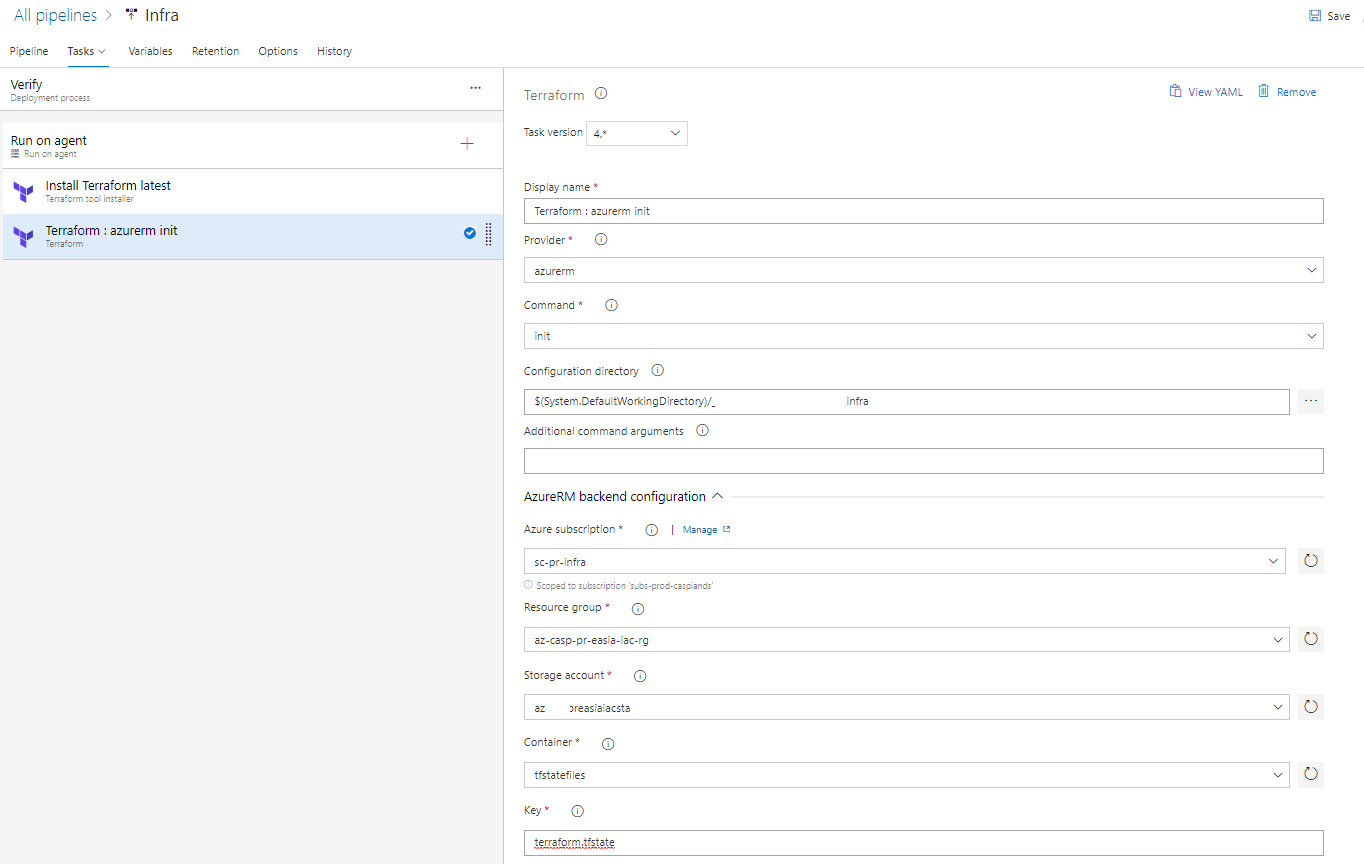1364x864 pixels.
Task: Open the Azure subscription sc-pr-infra dropdown
Action: [905, 561]
